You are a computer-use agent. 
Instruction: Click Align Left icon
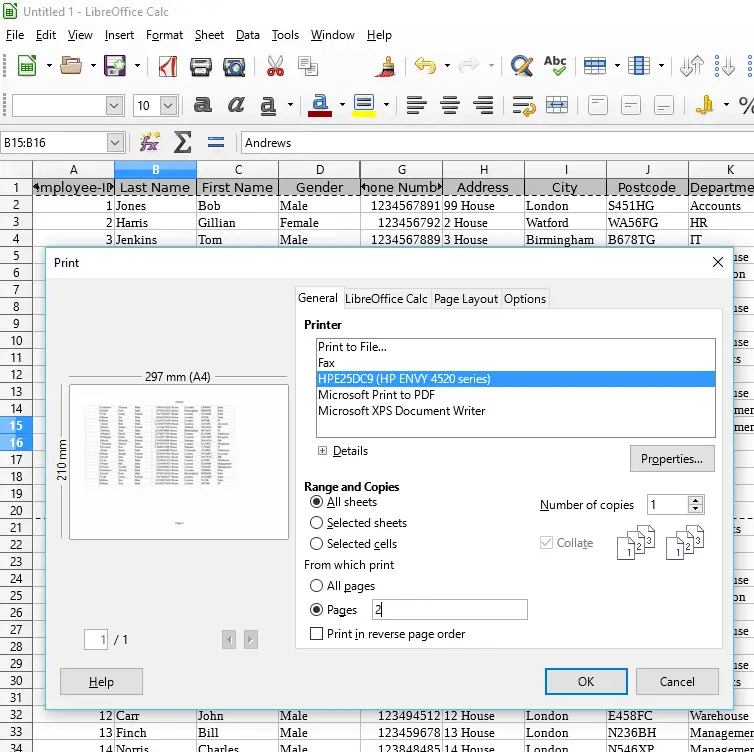[x=416, y=105]
